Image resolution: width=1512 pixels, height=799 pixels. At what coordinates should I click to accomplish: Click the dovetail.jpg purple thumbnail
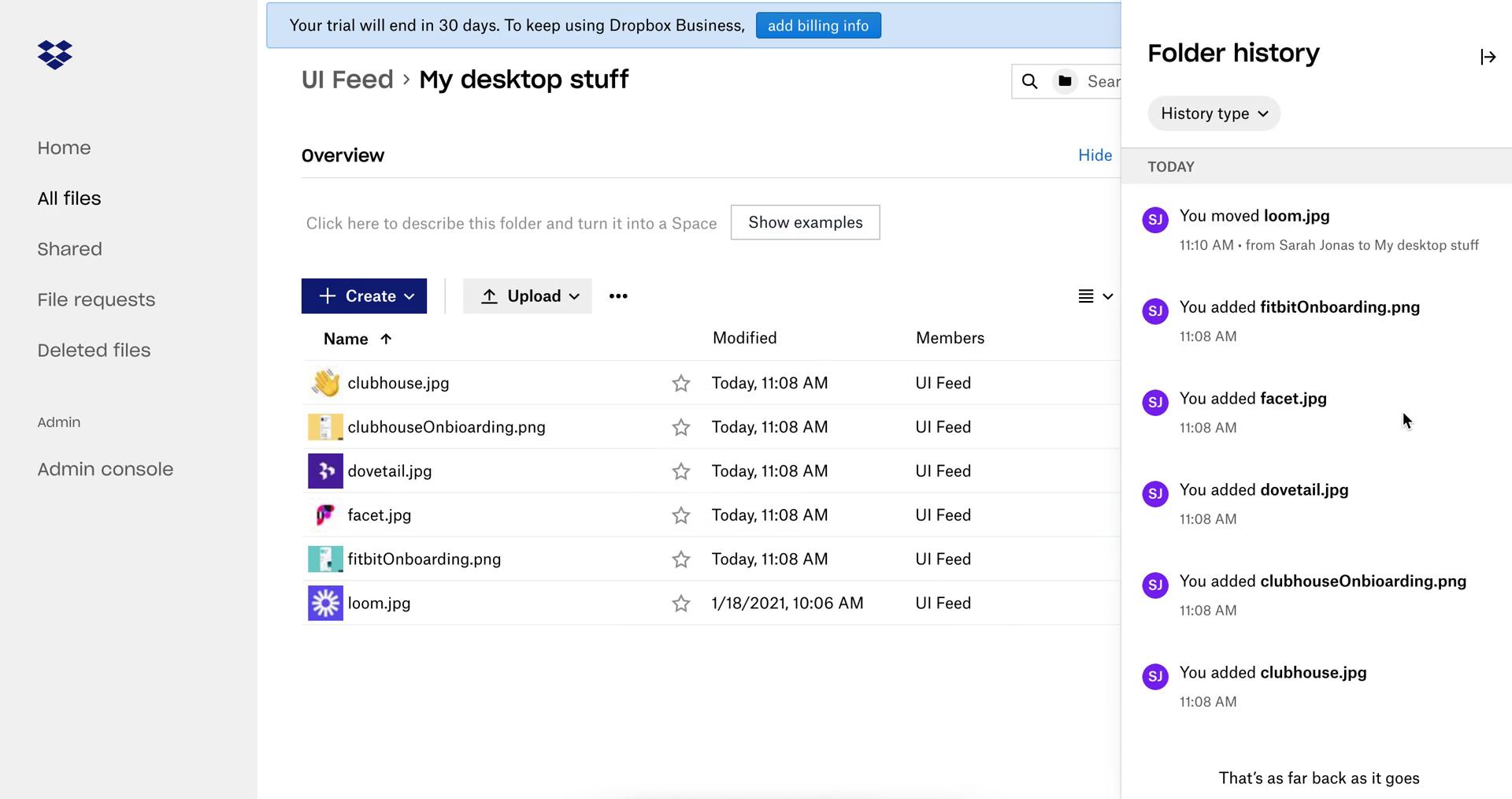pyautogui.click(x=325, y=471)
